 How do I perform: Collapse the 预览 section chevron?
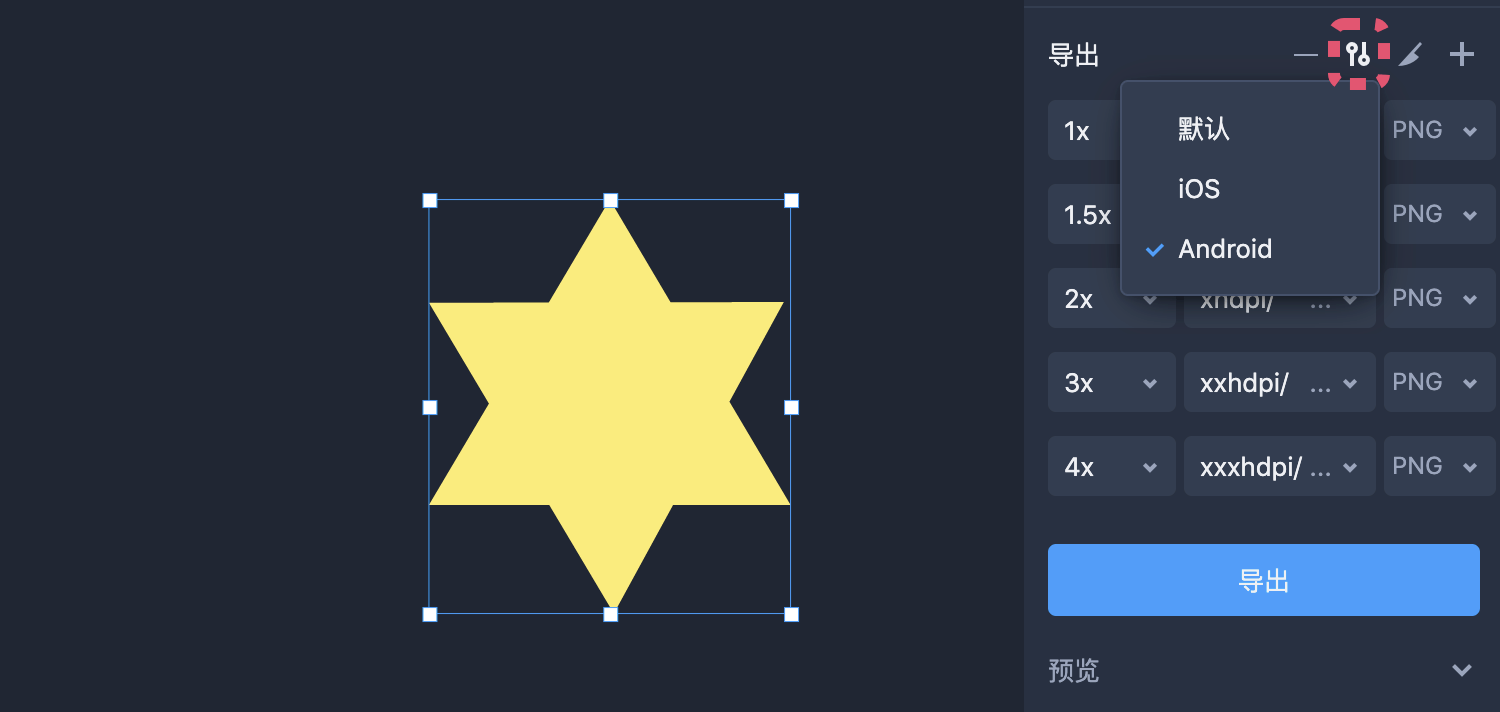1462,670
